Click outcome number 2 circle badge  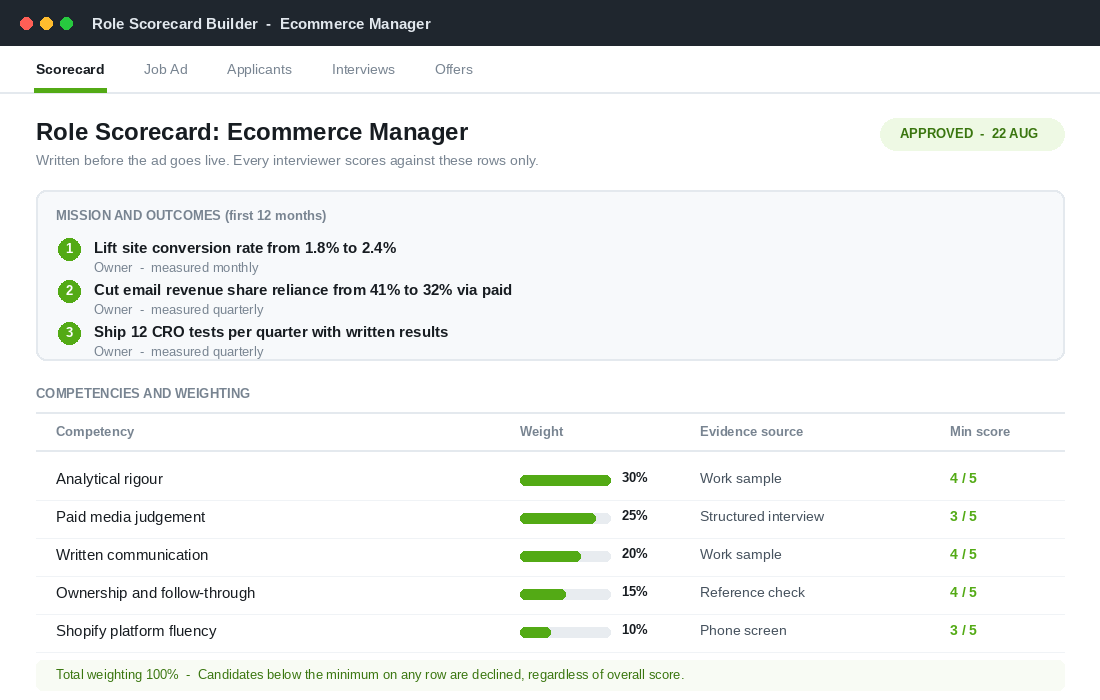(69, 290)
